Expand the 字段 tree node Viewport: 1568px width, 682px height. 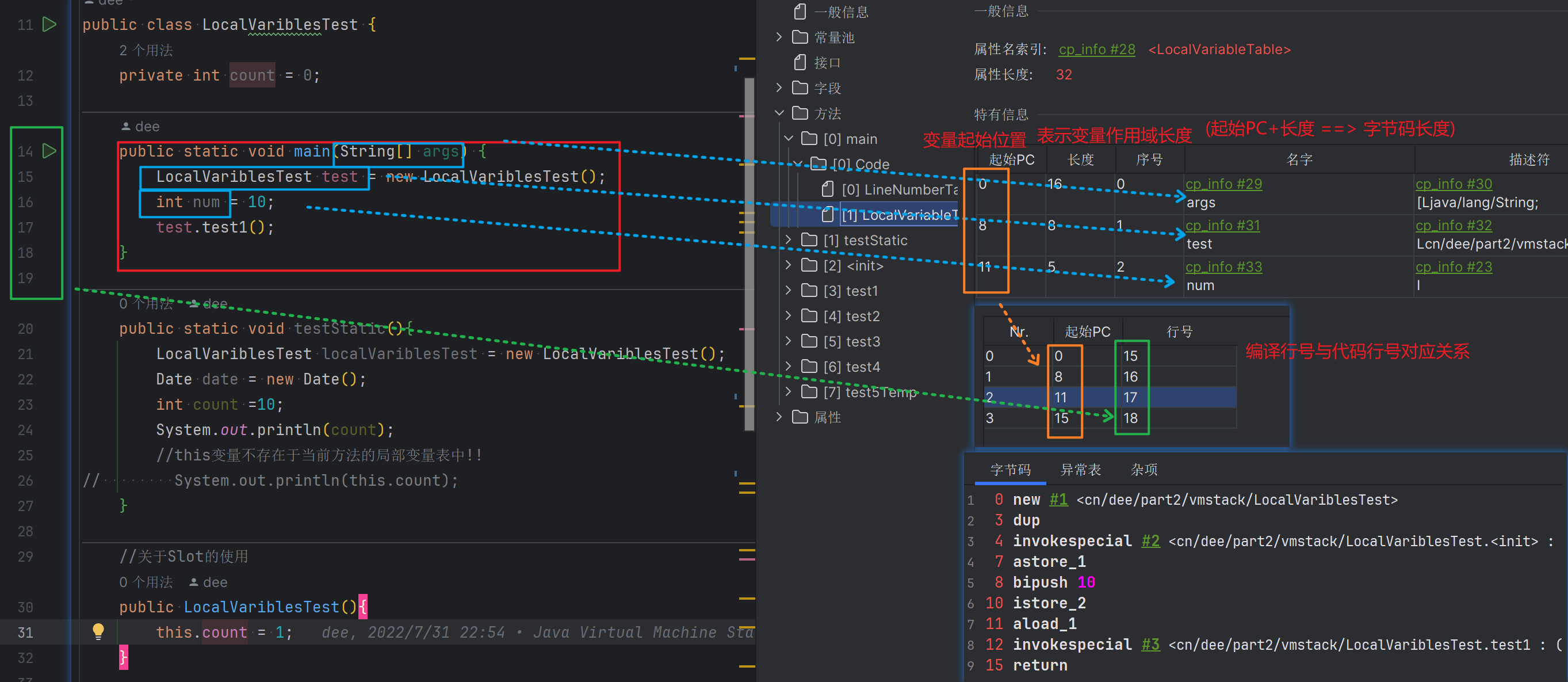(x=779, y=87)
